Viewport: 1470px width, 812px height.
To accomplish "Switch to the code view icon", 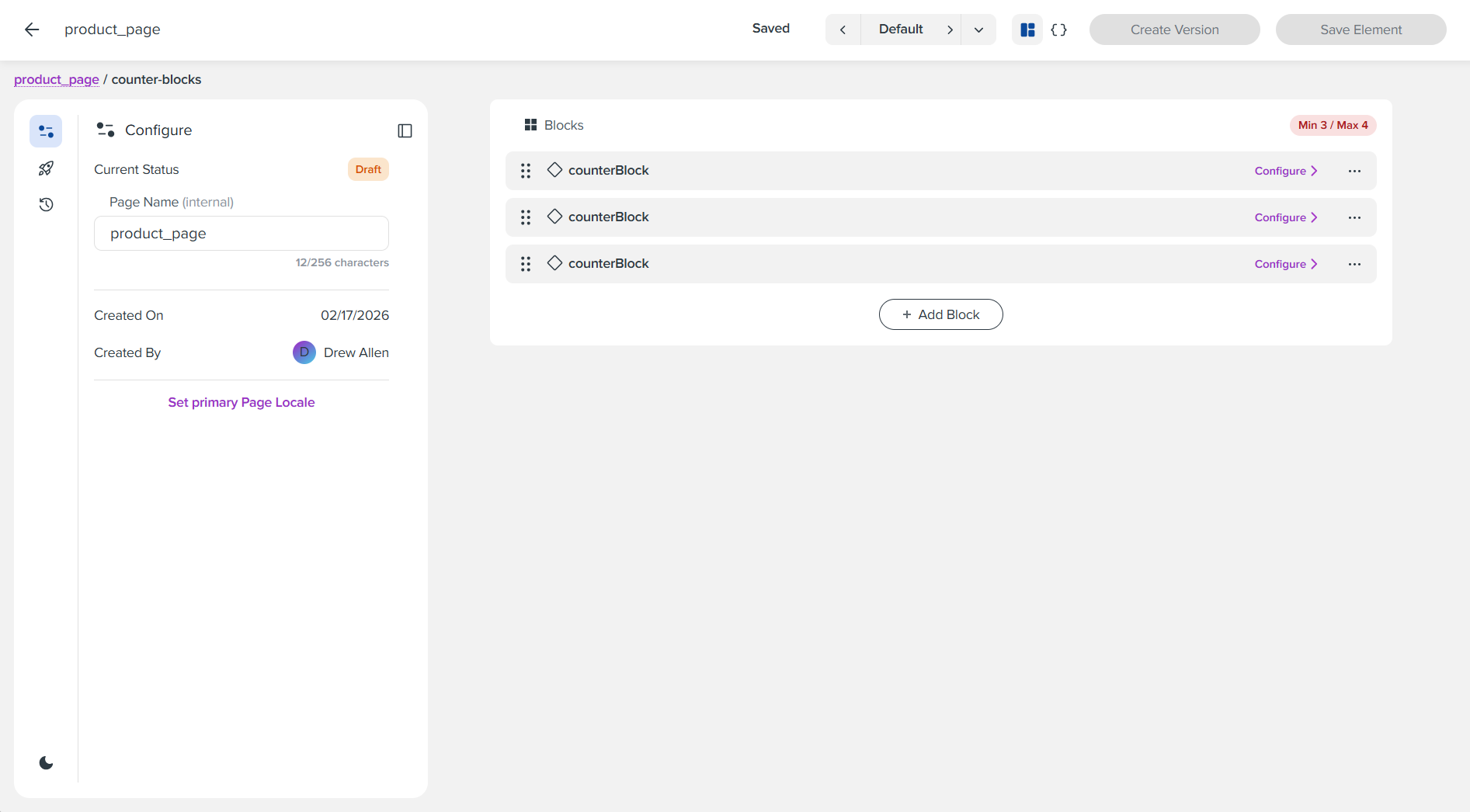I will (x=1058, y=29).
